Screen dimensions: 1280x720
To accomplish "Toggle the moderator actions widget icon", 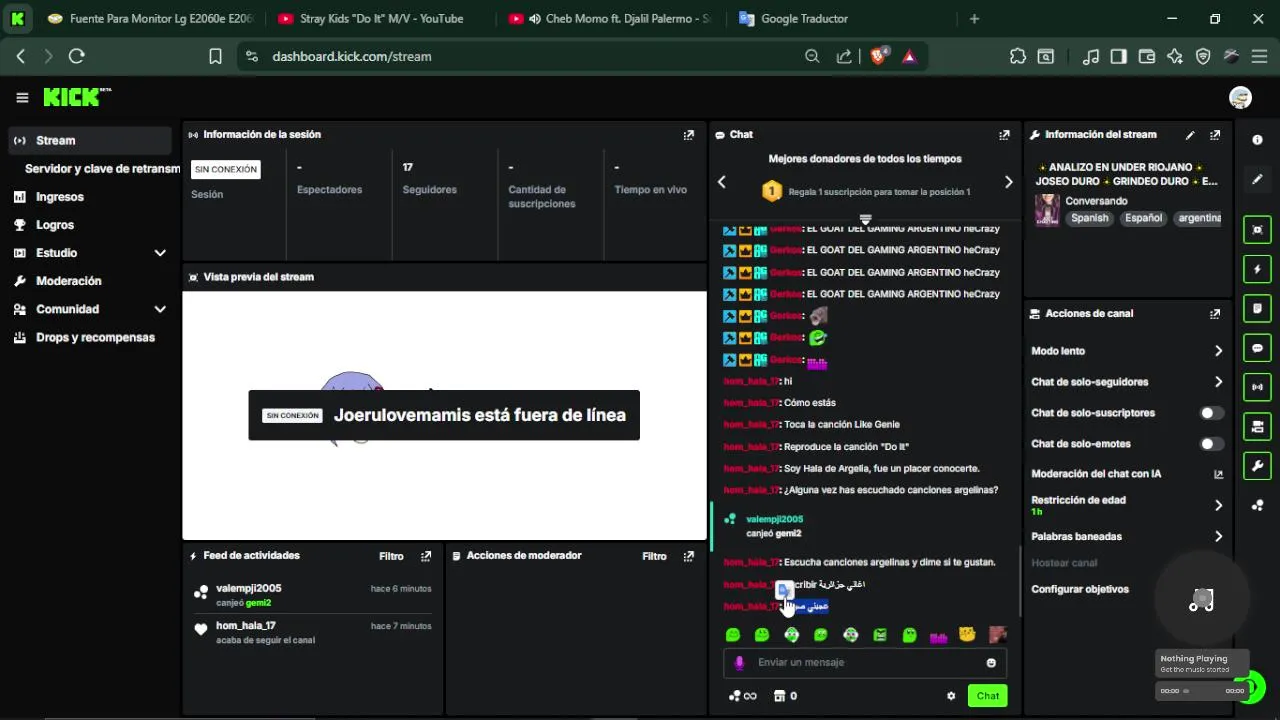I will pos(1258,427).
